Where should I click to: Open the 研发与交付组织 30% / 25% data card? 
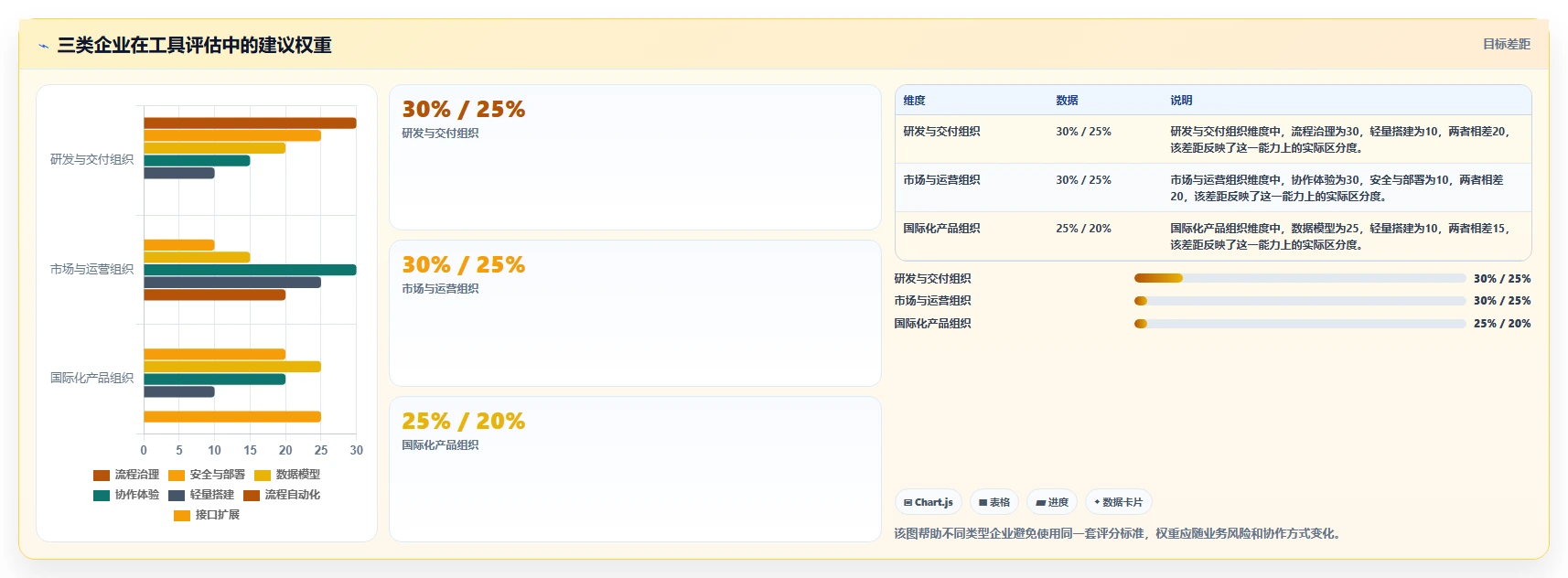point(635,157)
